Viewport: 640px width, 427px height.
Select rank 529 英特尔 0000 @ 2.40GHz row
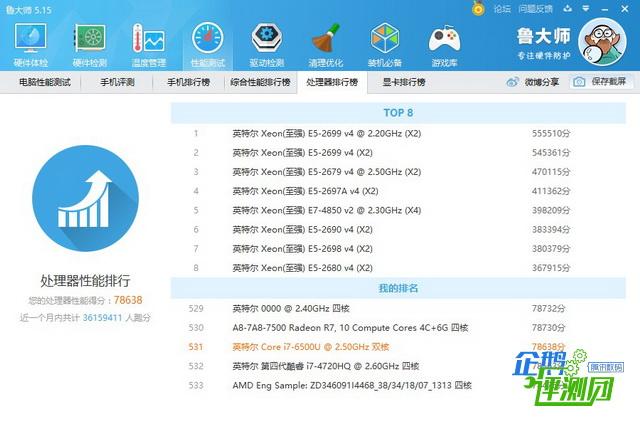click(398, 309)
